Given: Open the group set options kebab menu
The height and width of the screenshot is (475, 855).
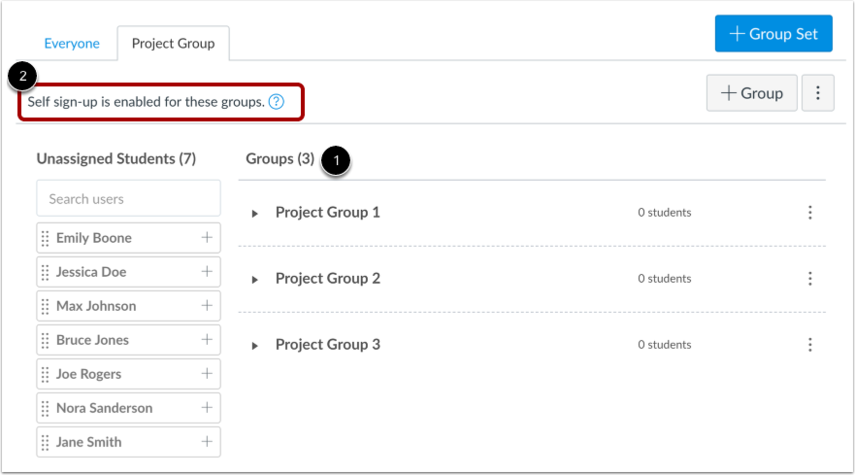Looking at the screenshot, I should 817,93.
